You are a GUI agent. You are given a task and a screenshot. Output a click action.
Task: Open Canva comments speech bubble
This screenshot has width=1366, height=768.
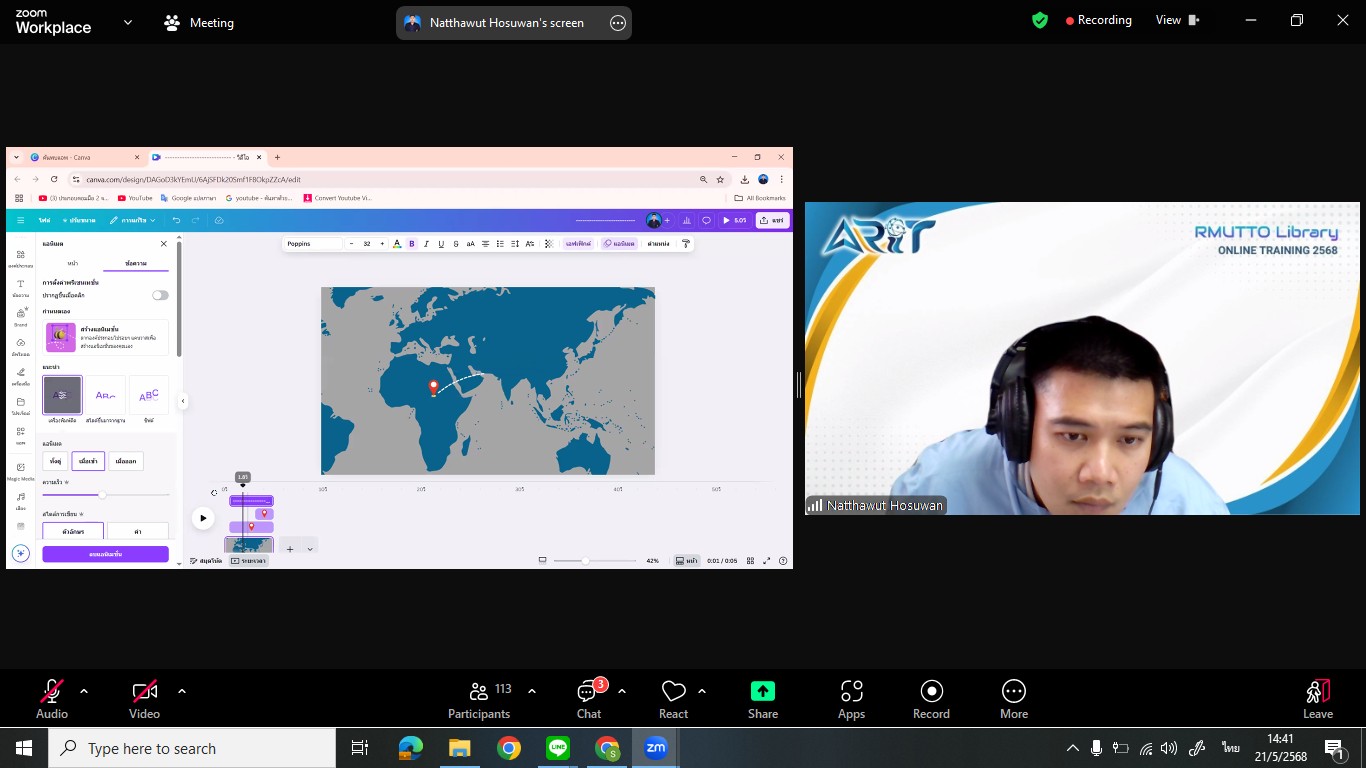coord(706,220)
